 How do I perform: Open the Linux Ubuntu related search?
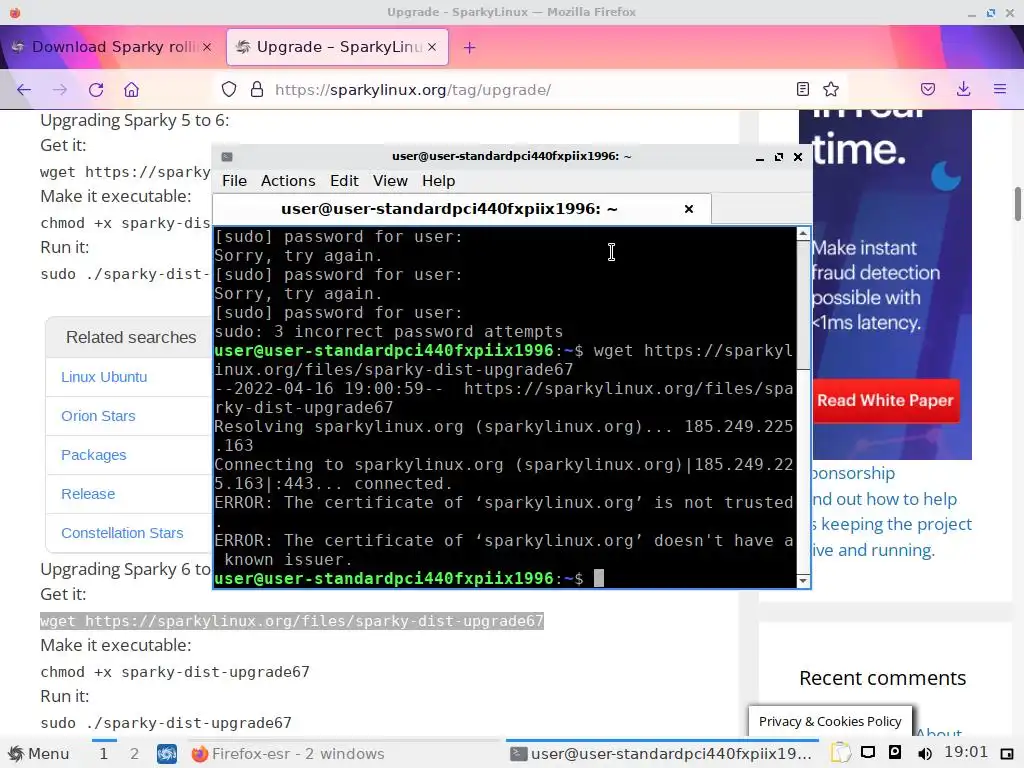coord(104,377)
